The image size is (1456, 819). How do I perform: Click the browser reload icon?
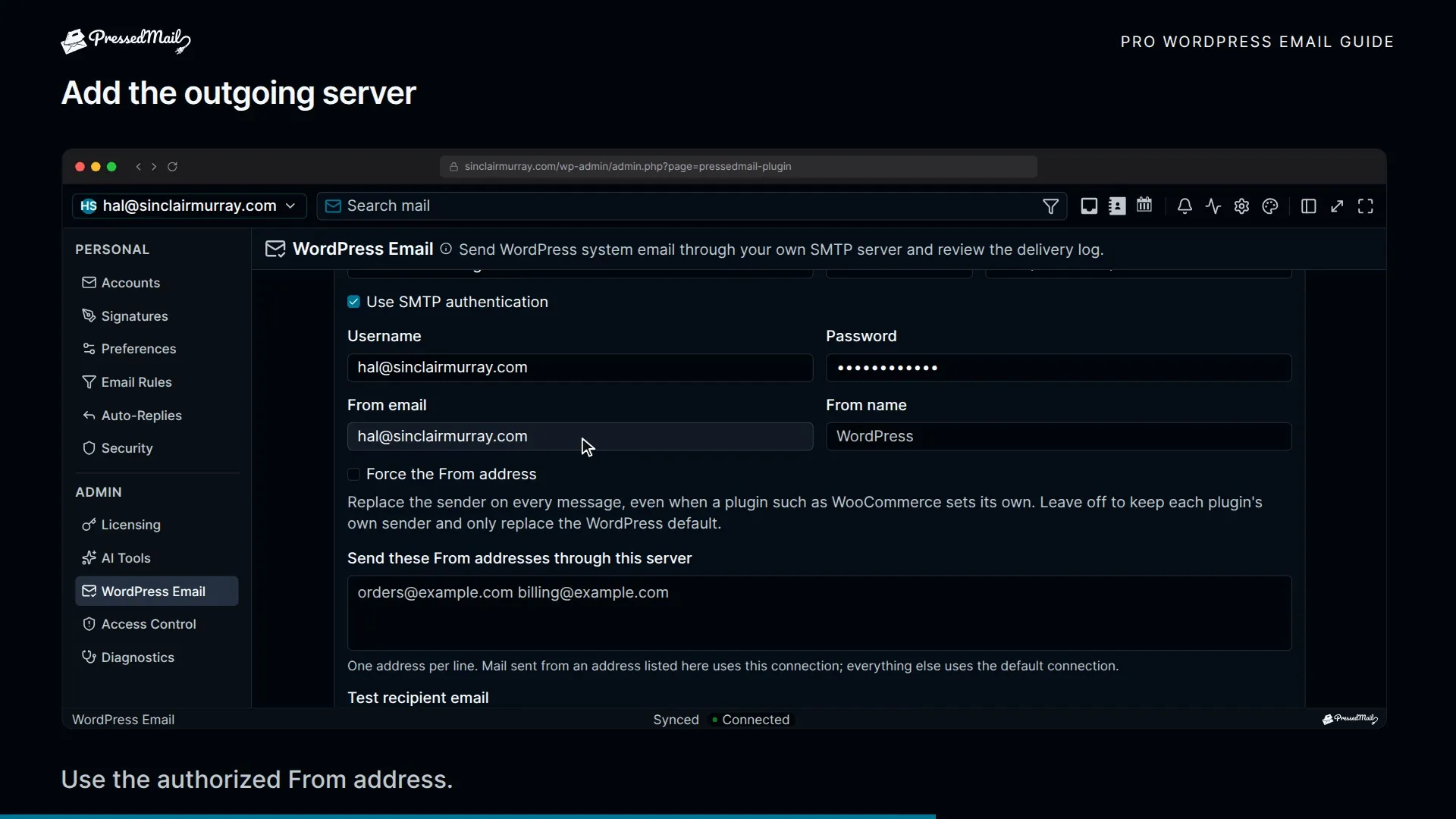172,167
